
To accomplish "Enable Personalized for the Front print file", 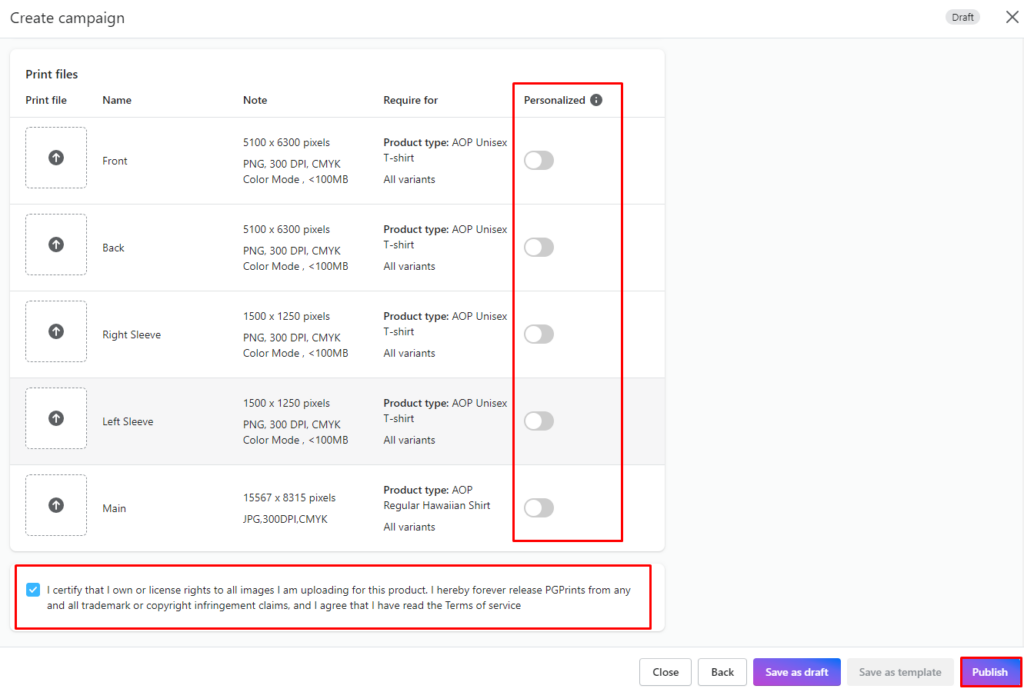I will point(539,160).
